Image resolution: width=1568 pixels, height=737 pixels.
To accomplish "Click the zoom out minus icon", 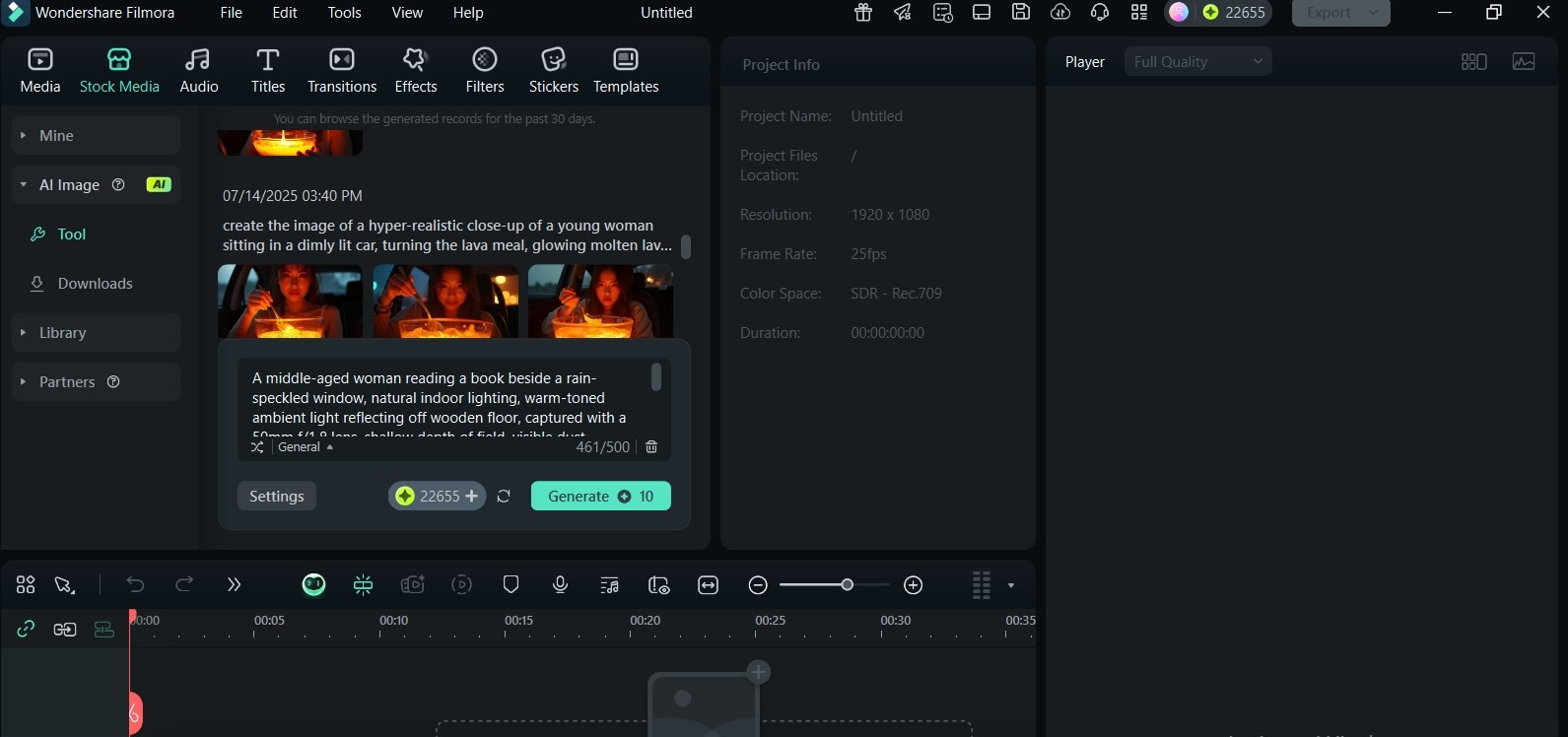I will (x=758, y=585).
